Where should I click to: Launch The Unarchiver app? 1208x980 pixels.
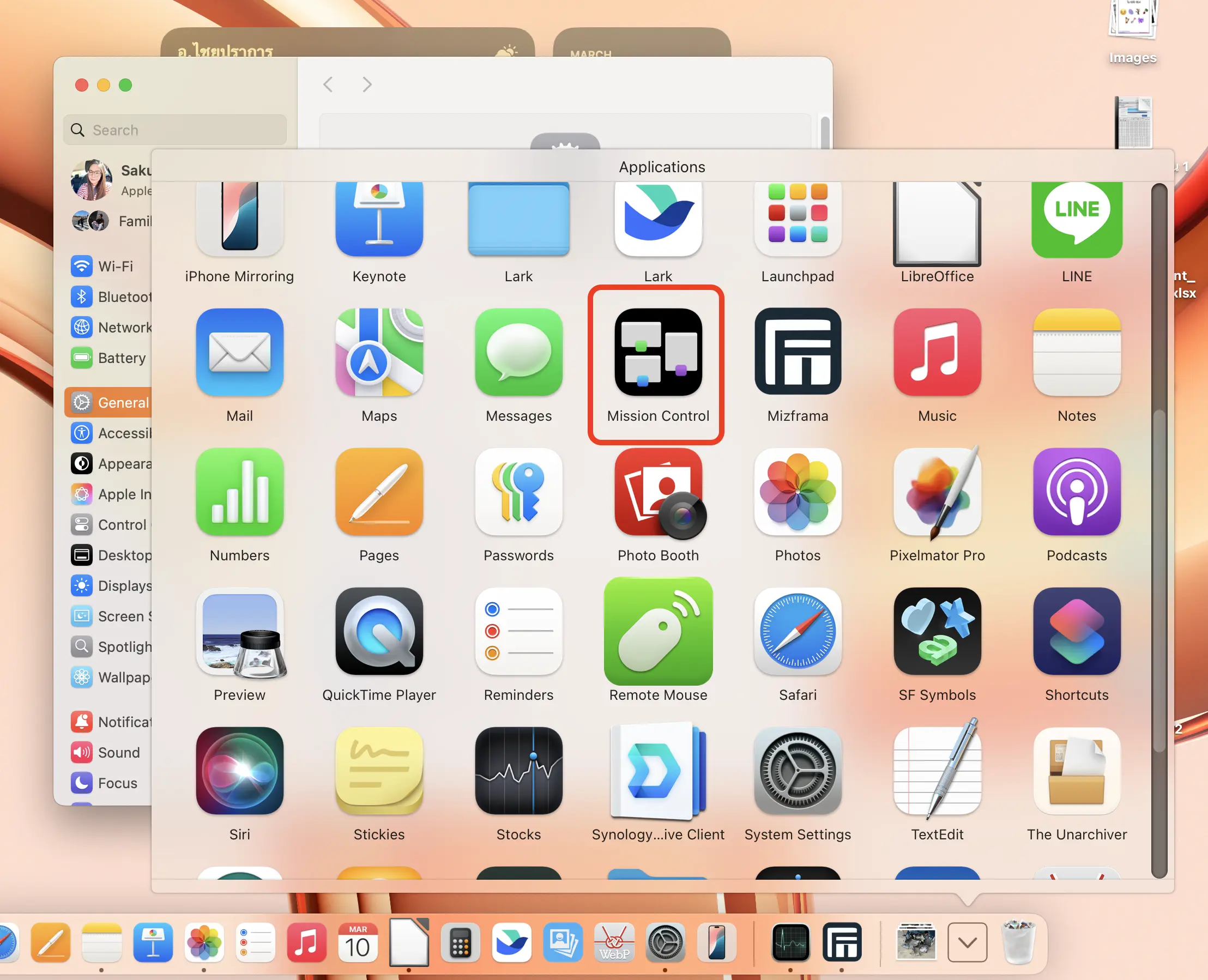tap(1076, 771)
